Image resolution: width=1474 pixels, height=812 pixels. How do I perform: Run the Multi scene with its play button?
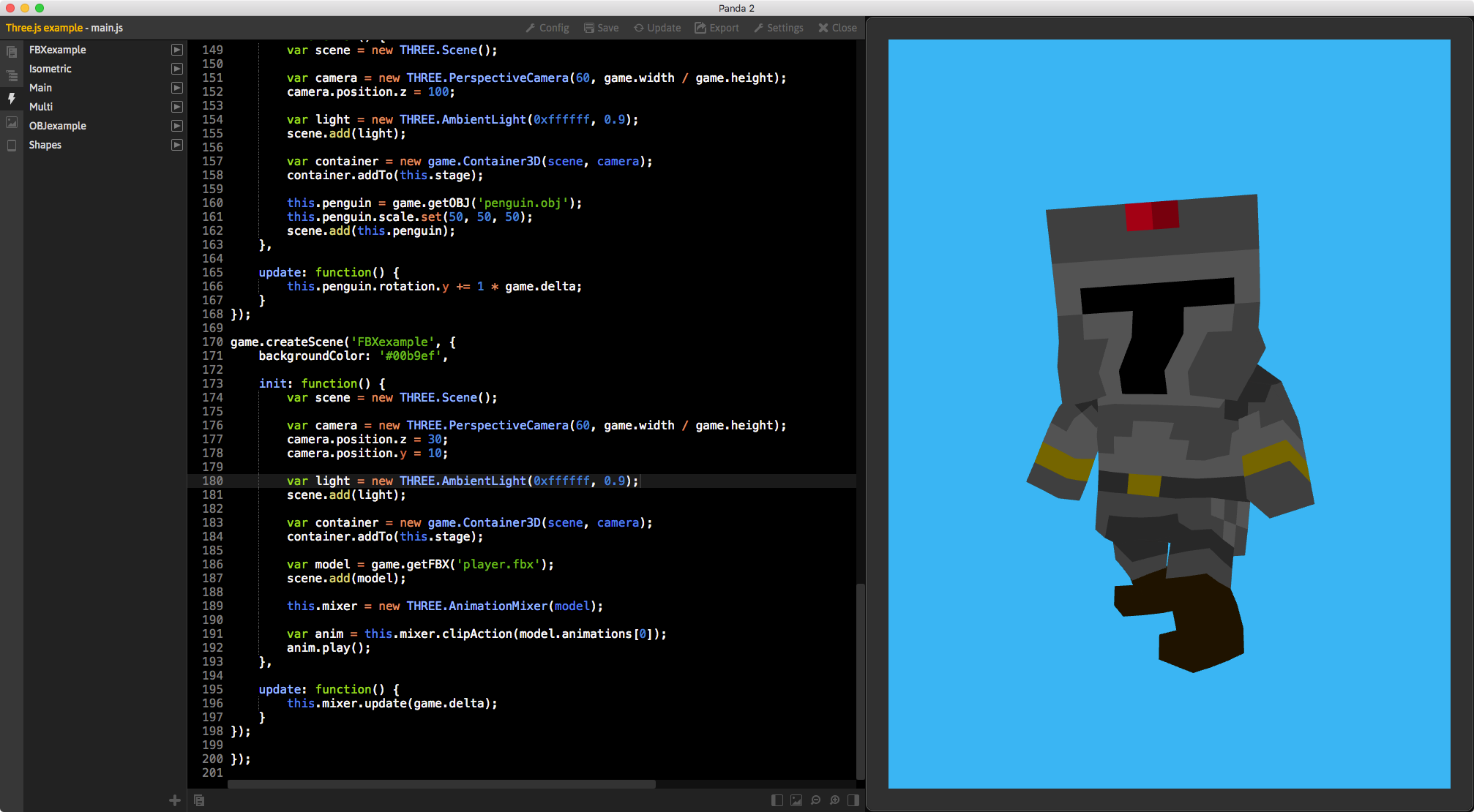point(177,107)
